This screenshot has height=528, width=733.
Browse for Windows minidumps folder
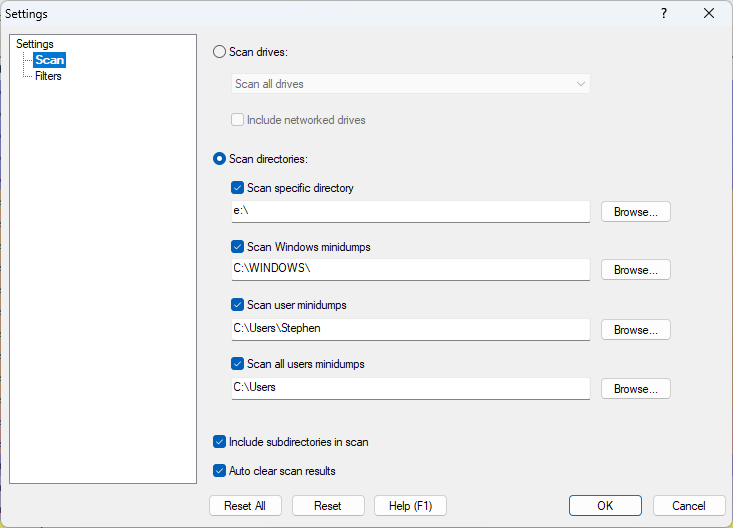[636, 270]
